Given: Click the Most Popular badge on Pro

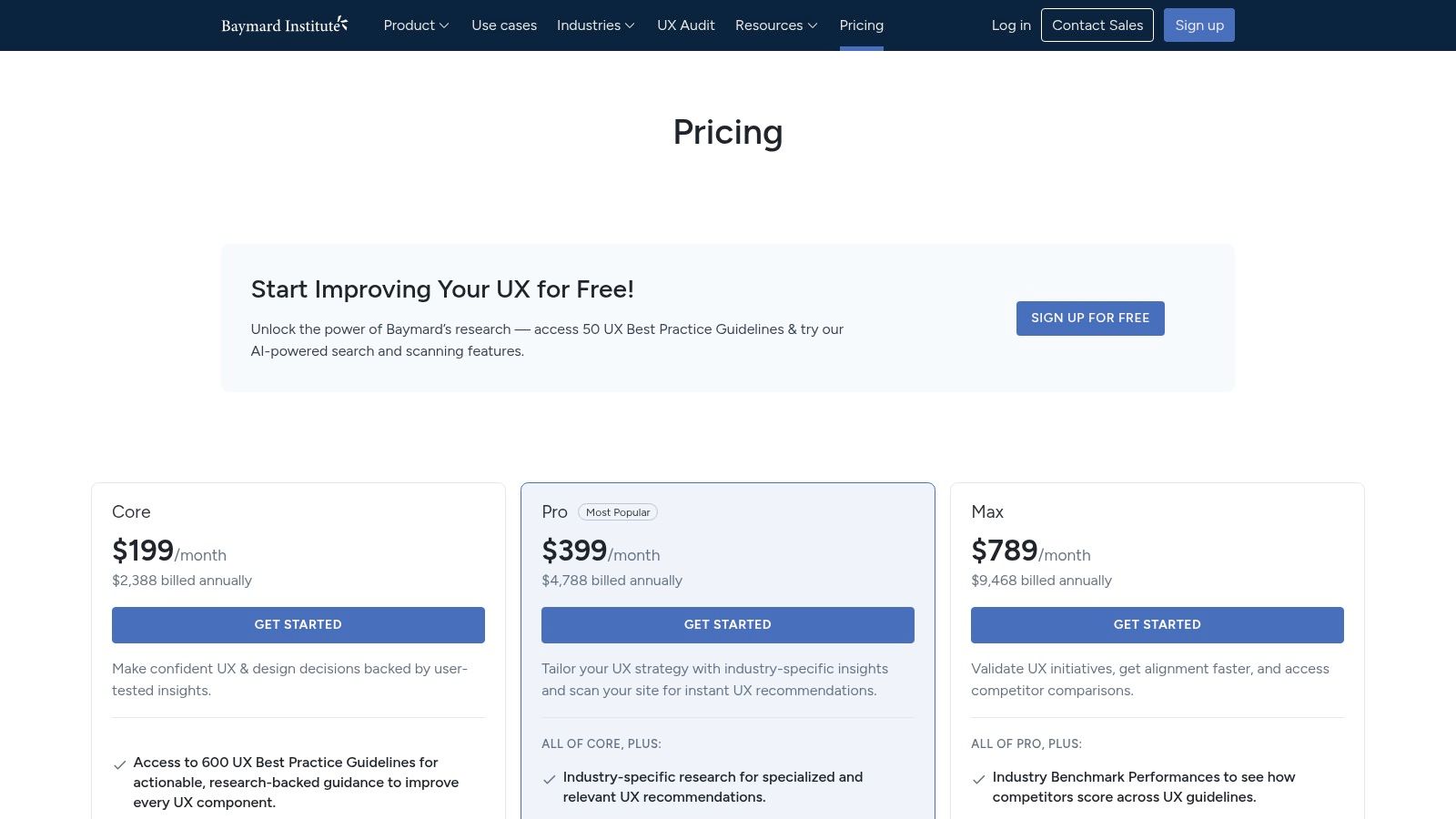Looking at the screenshot, I should [x=618, y=511].
